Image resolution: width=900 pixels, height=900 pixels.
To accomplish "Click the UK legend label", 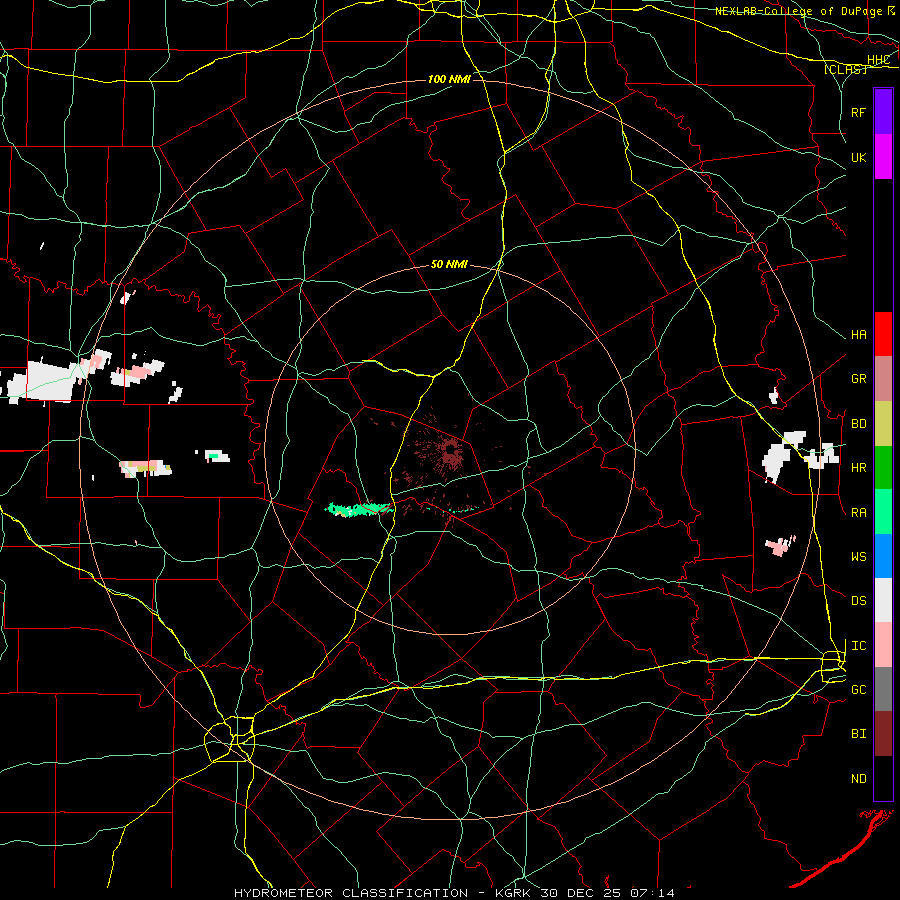I will 859,157.
